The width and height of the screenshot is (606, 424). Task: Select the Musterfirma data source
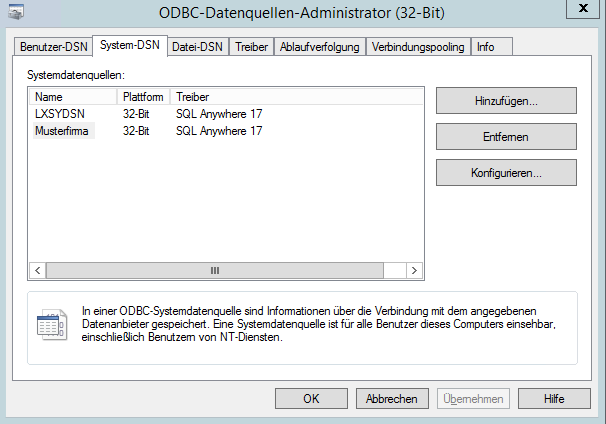[x=62, y=131]
